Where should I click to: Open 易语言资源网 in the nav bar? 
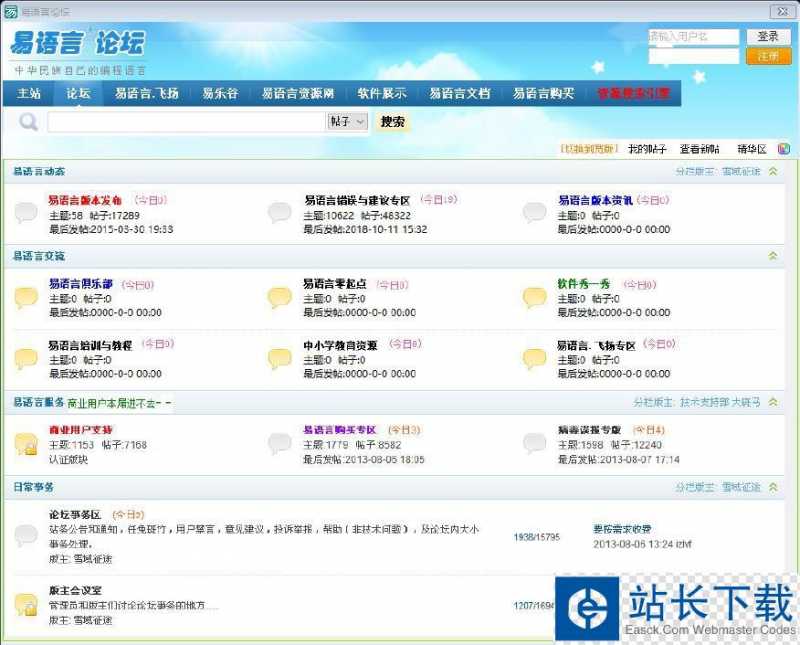click(x=298, y=93)
